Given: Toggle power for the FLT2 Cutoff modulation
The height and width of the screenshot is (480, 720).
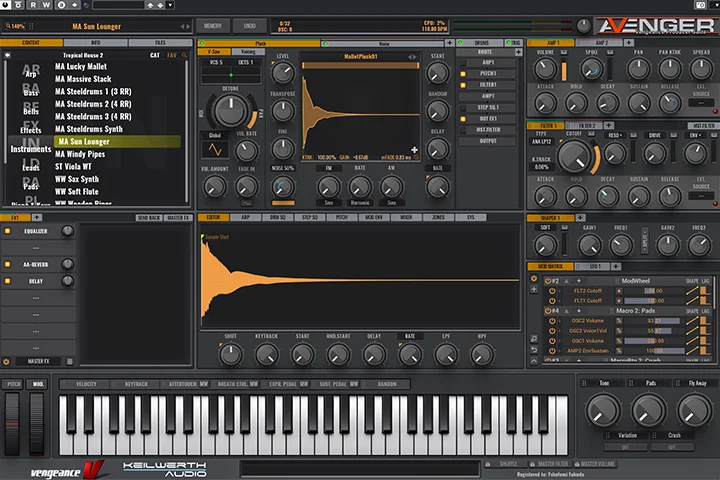Looking at the screenshot, I should click(552, 291).
